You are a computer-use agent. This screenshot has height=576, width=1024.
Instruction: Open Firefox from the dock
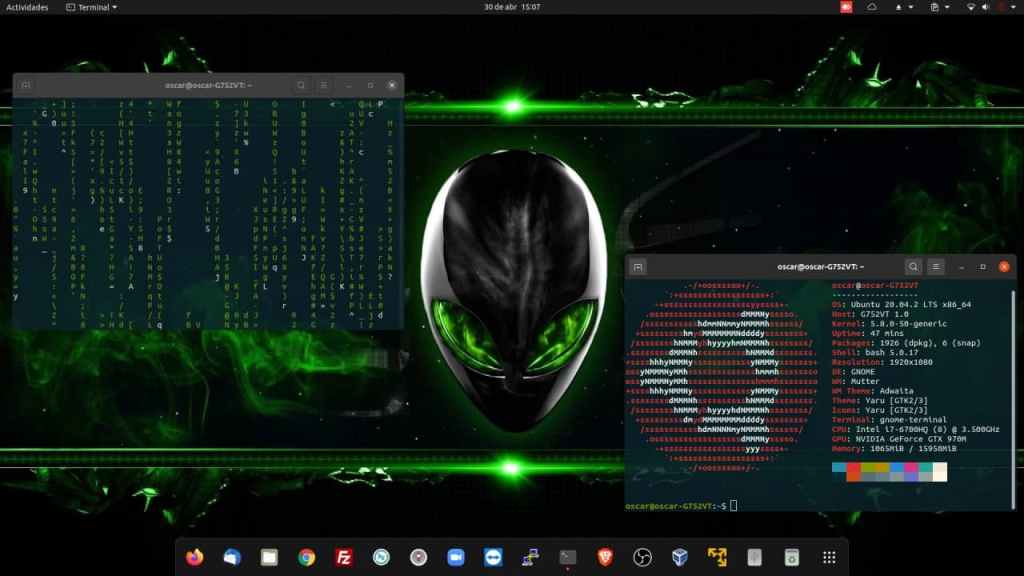click(195, 557)
